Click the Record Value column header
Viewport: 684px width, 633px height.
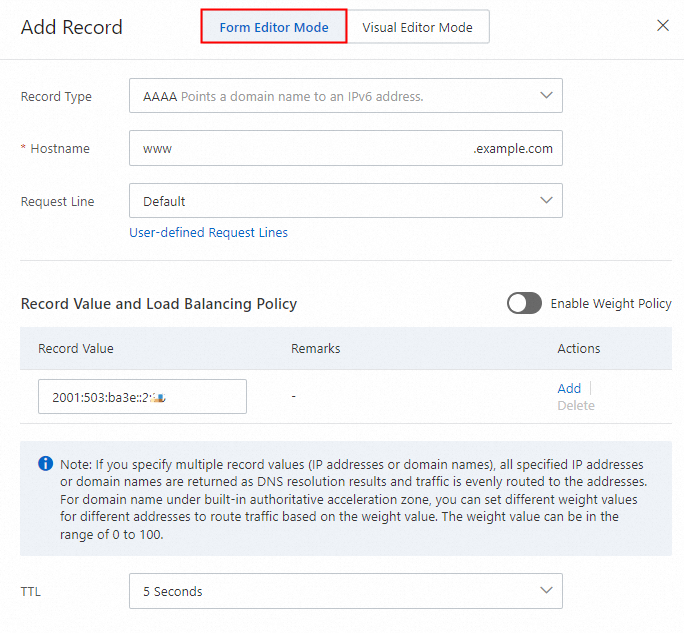[76, 349]
